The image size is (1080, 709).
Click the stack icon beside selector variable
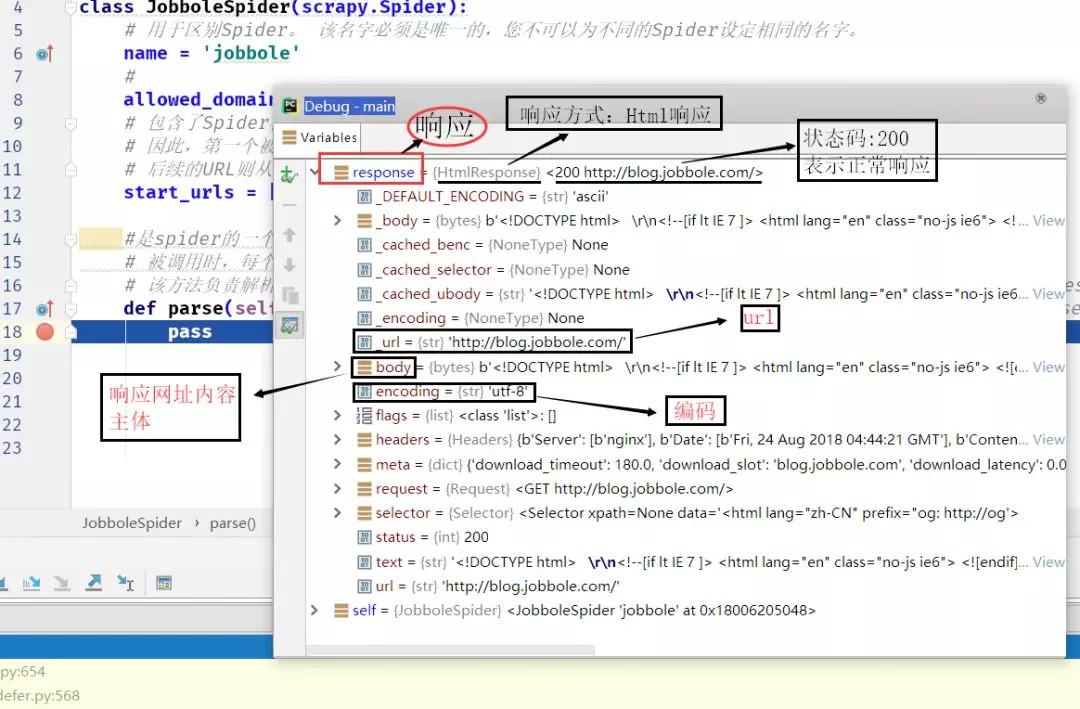pos(364,513)
